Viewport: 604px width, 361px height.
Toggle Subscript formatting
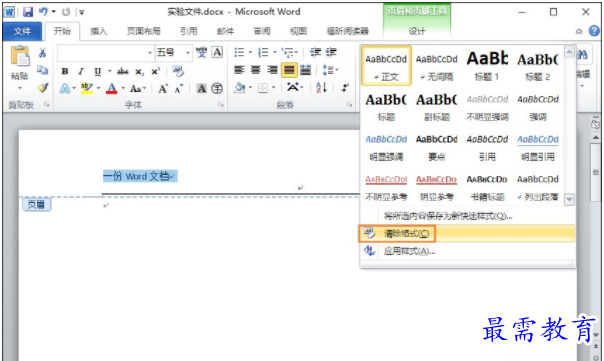139,72
